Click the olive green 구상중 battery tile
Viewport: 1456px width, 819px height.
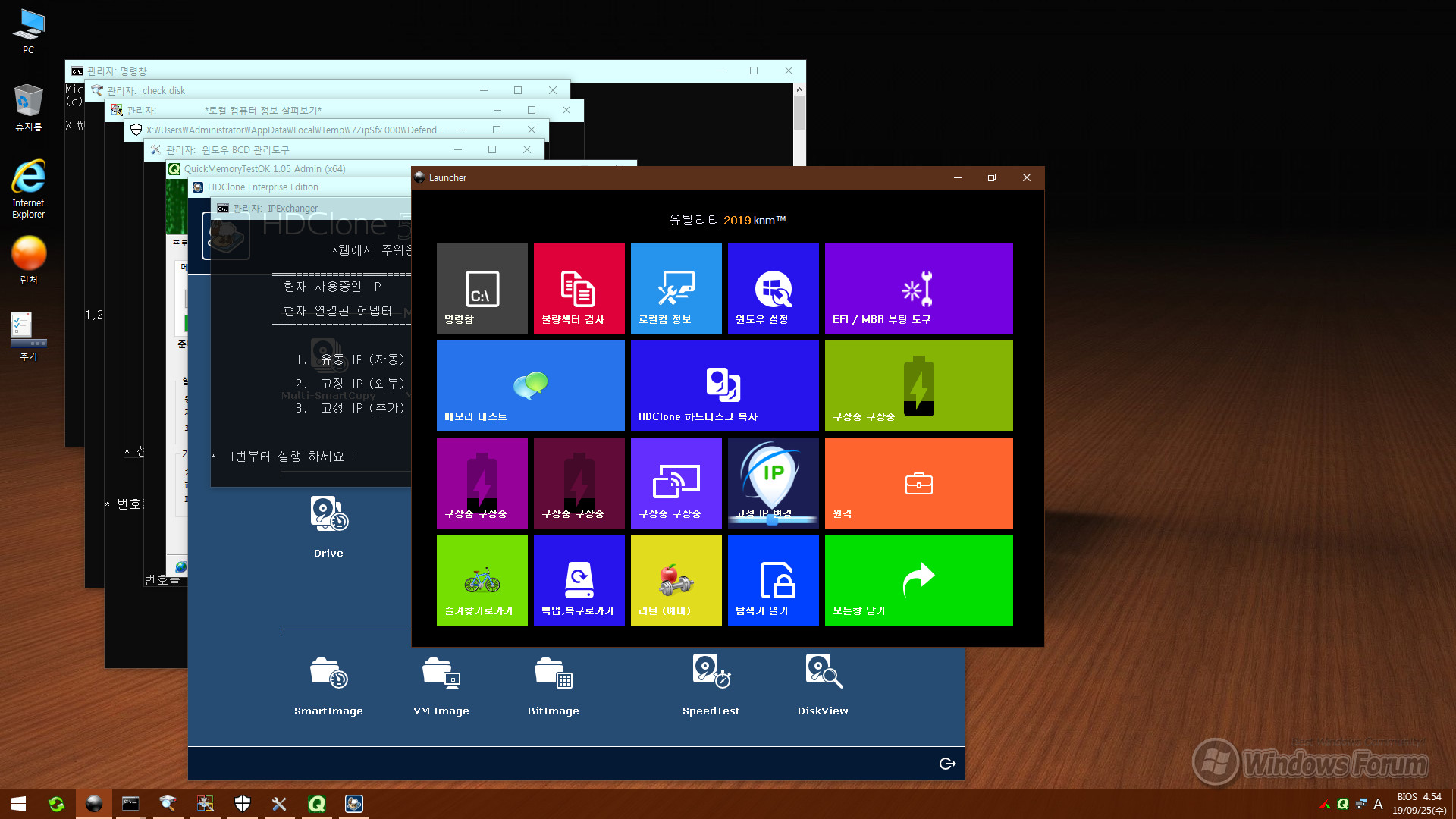click(918, 386)
